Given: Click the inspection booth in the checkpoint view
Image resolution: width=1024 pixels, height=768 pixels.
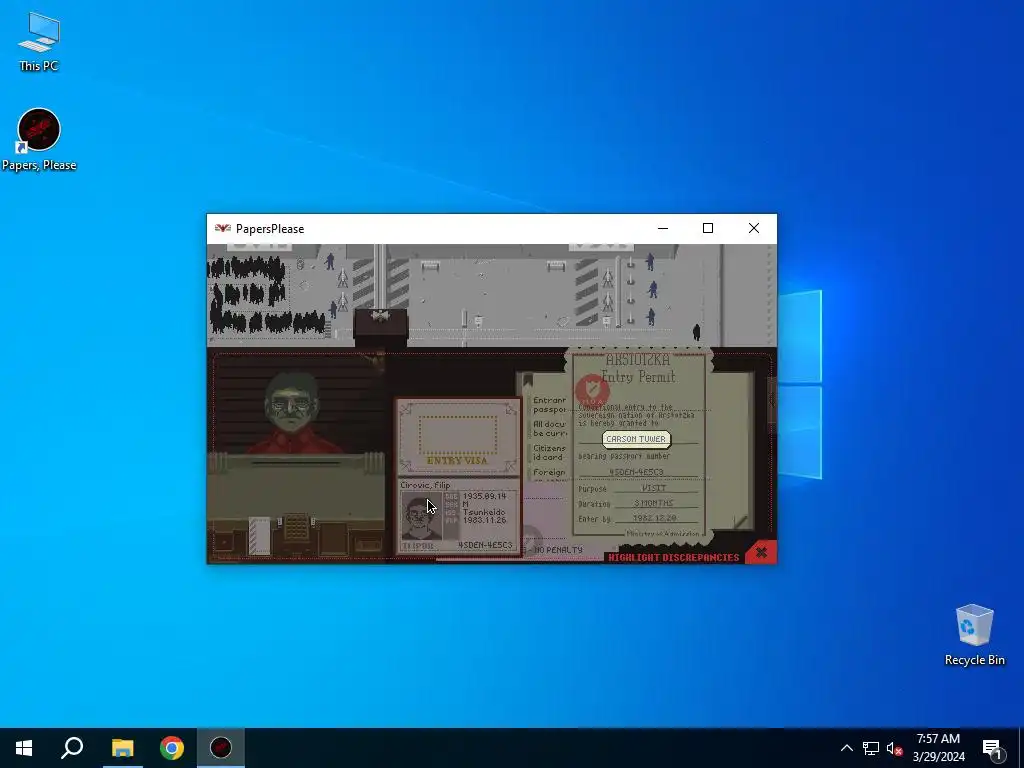Looking at the screenshot, I should coord(381,327).
